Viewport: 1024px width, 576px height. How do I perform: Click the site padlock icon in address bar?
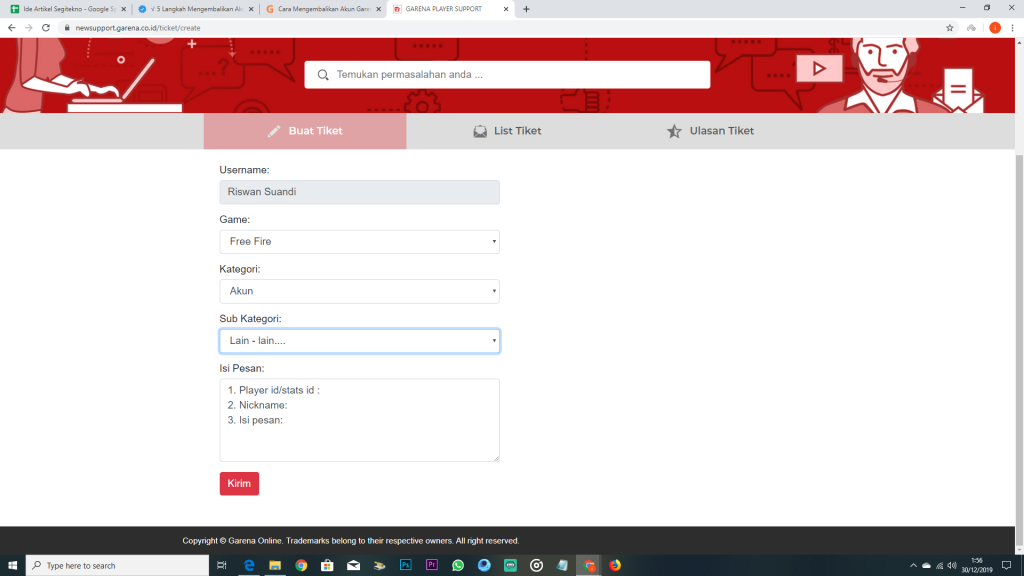tap(67, 28)
